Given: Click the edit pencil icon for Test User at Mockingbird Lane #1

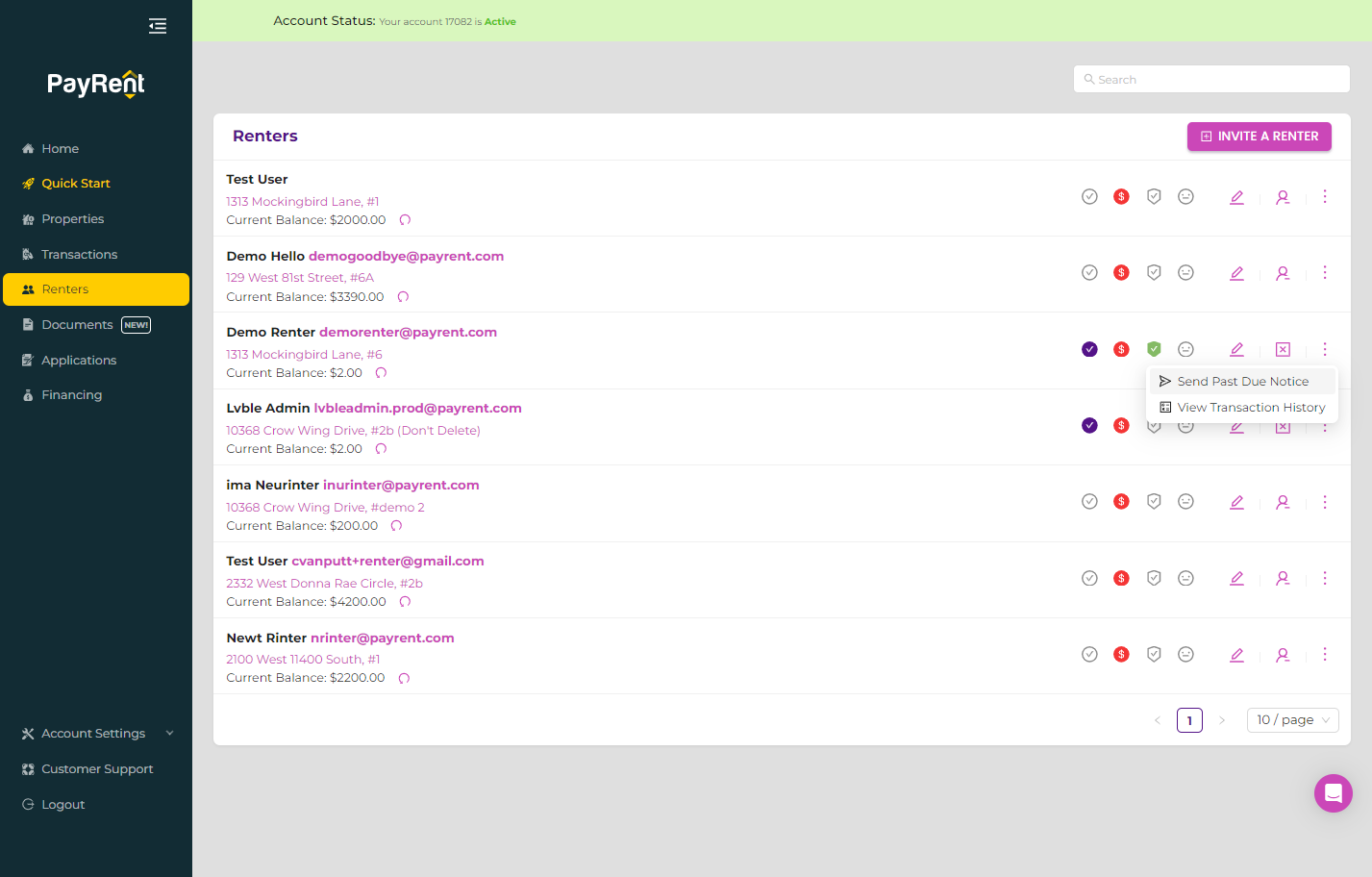Looking at the screenshot, I should point(1236,197).
